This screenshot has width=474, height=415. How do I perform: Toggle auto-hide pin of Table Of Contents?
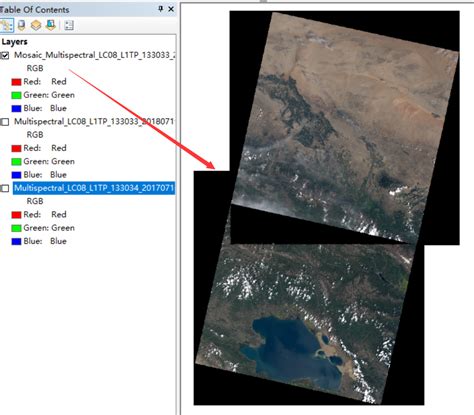(160, 9)
